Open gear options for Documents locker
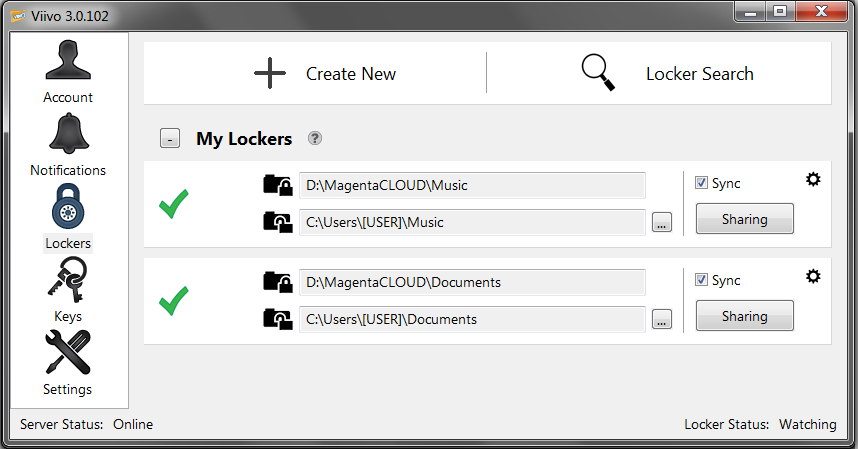The height and width of the screenshot is (449, 858). 813,276
